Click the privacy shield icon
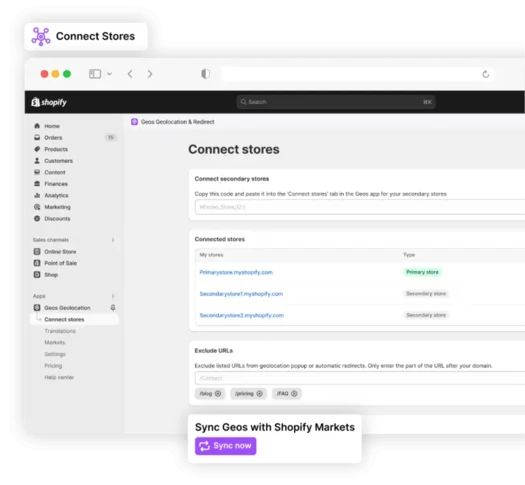Image resolution: width=525 pixels, height=485 pixels. 206,74
